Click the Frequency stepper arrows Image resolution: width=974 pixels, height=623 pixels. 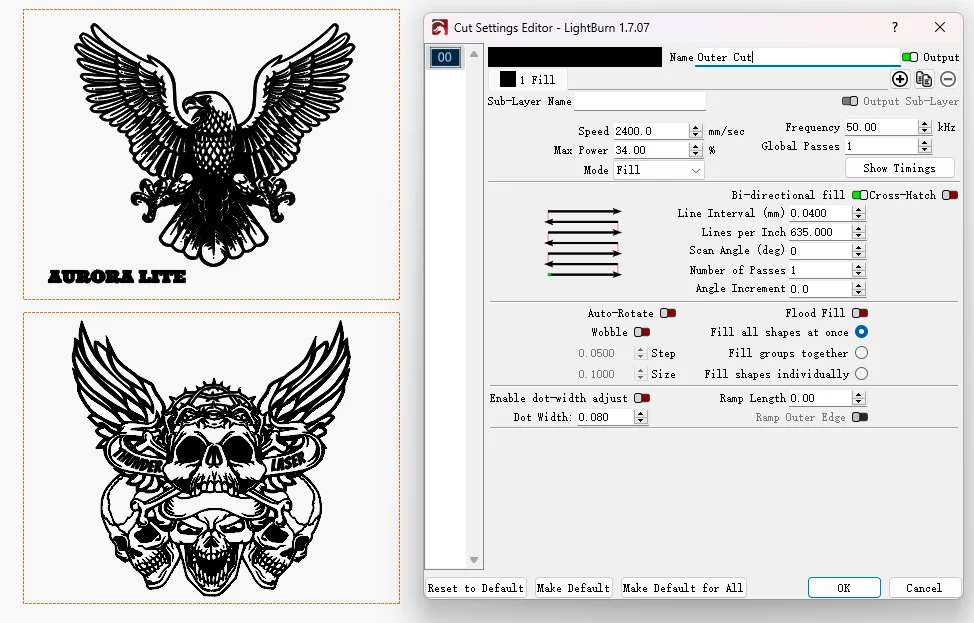pos(924,127)
